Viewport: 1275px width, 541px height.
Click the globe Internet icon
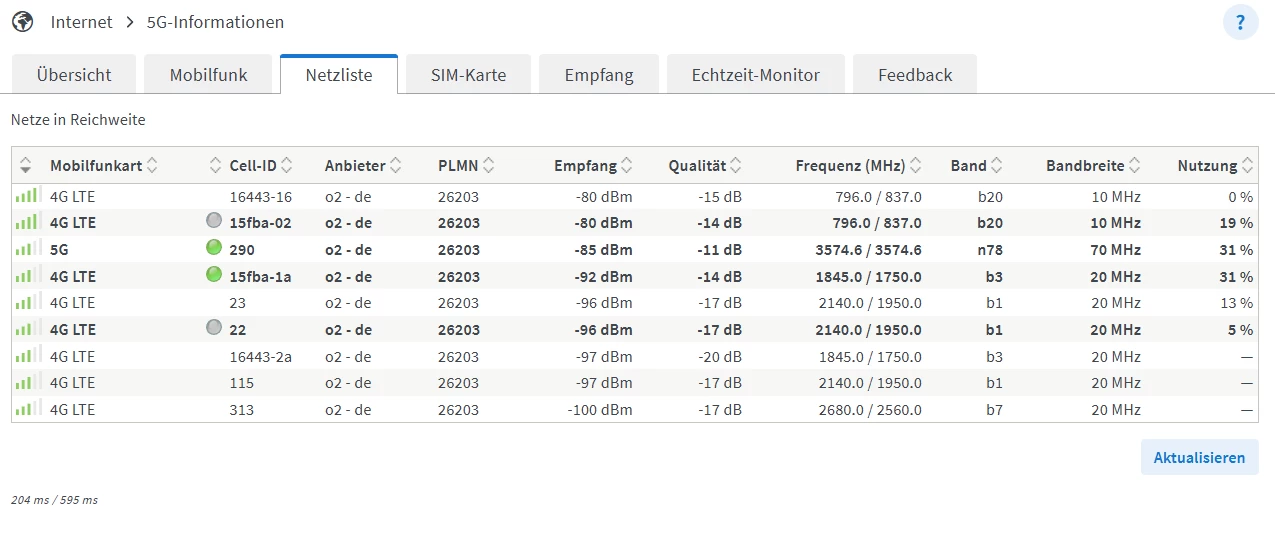pyautogui.click(x=22, y=22)
